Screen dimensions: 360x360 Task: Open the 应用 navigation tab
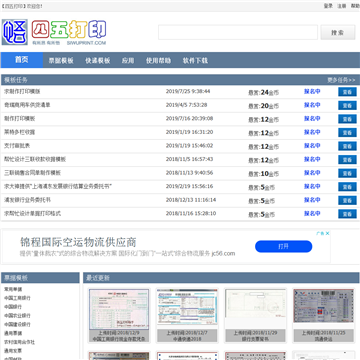coord(128,61)
